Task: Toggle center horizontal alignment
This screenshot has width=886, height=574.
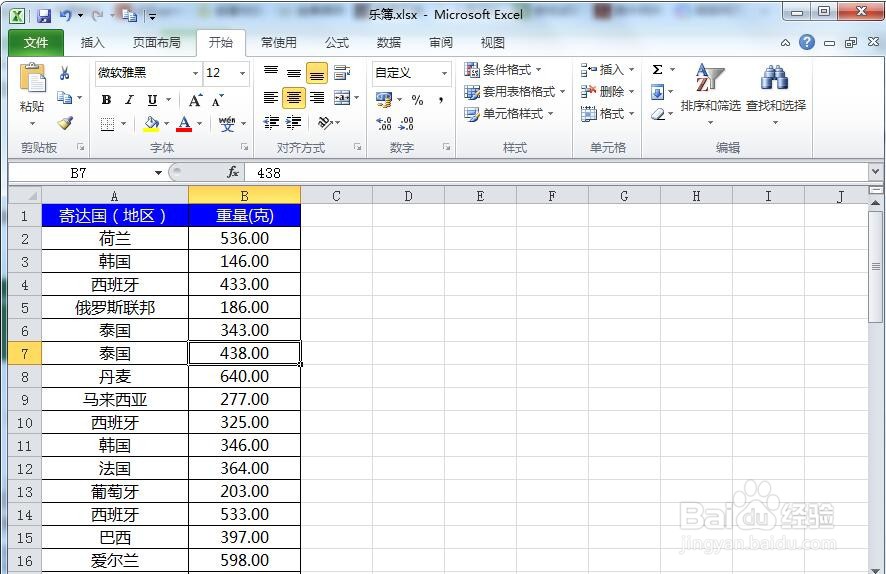Action: 294,98
